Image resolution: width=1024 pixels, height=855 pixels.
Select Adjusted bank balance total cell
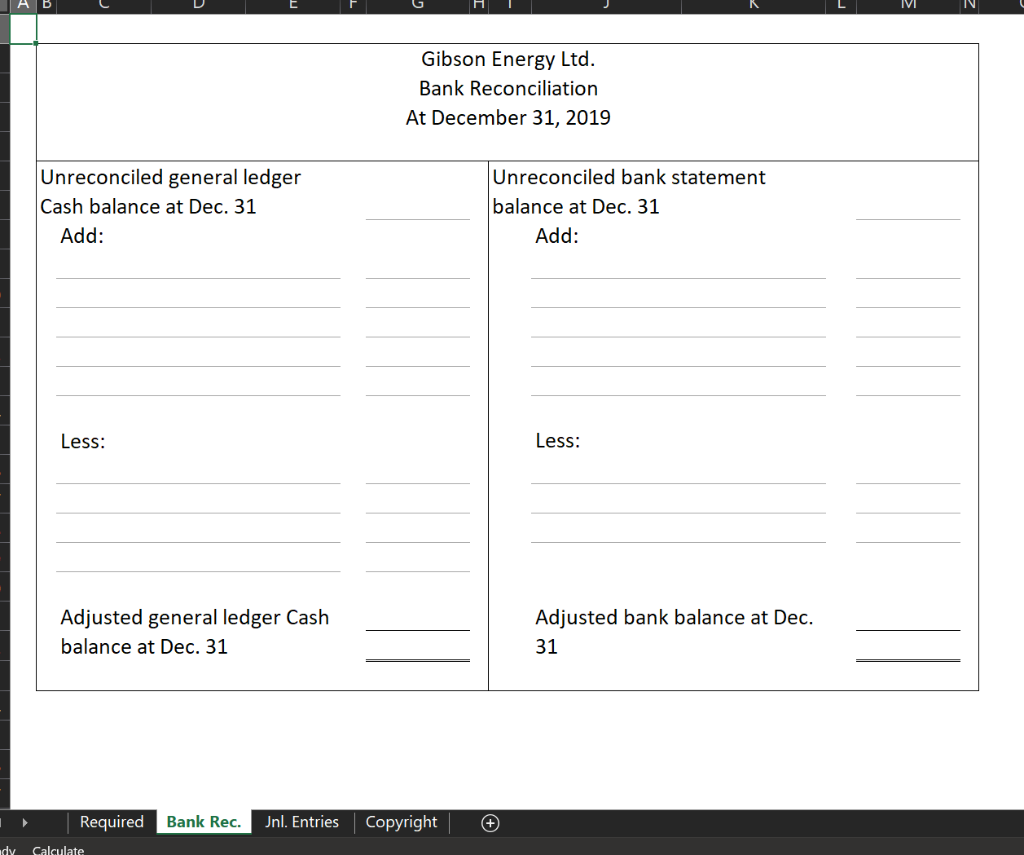click(908, 646)
